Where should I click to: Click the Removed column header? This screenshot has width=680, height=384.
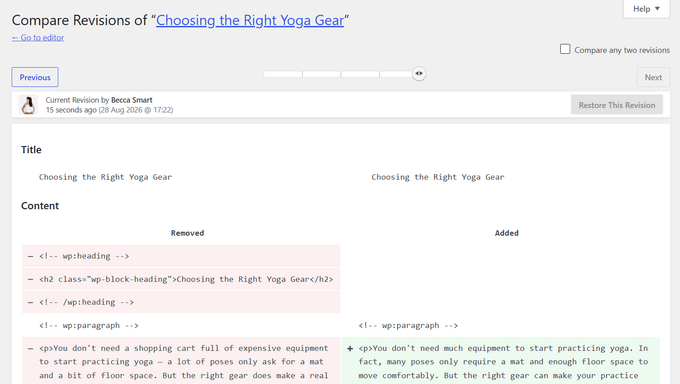[x=187, y=233]
